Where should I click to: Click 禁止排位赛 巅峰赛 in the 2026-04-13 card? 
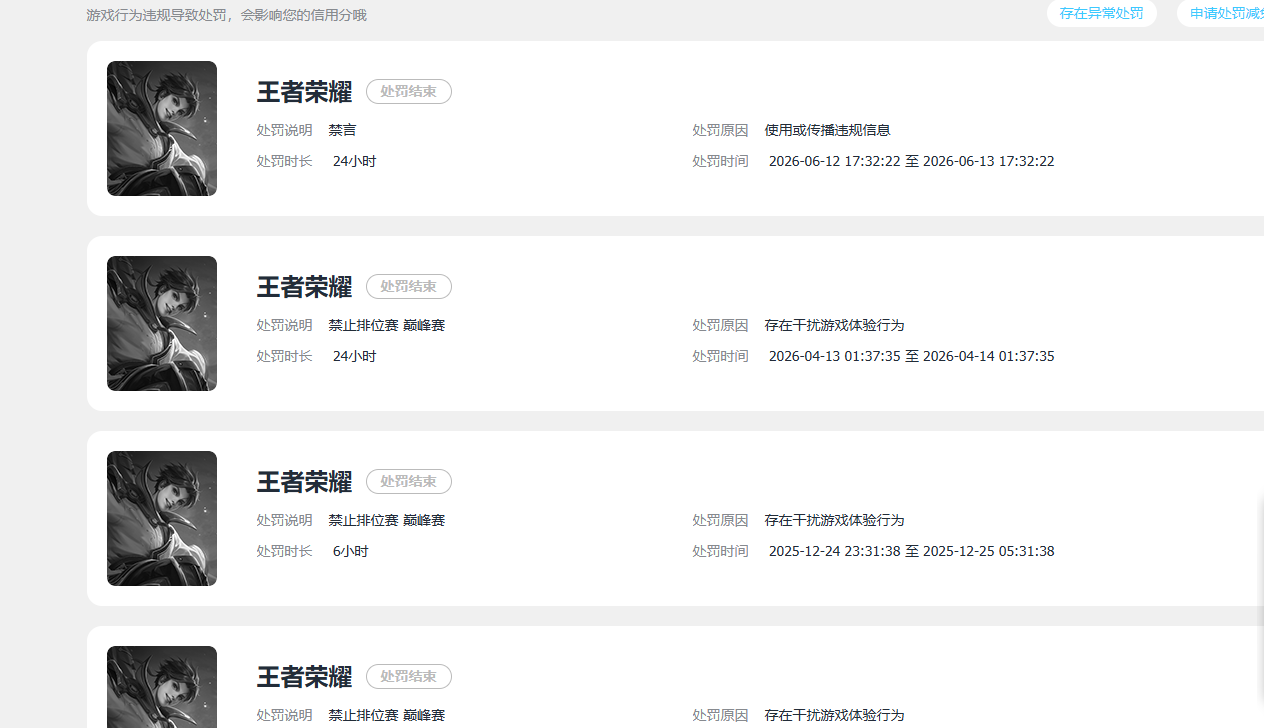click(386, 325)
